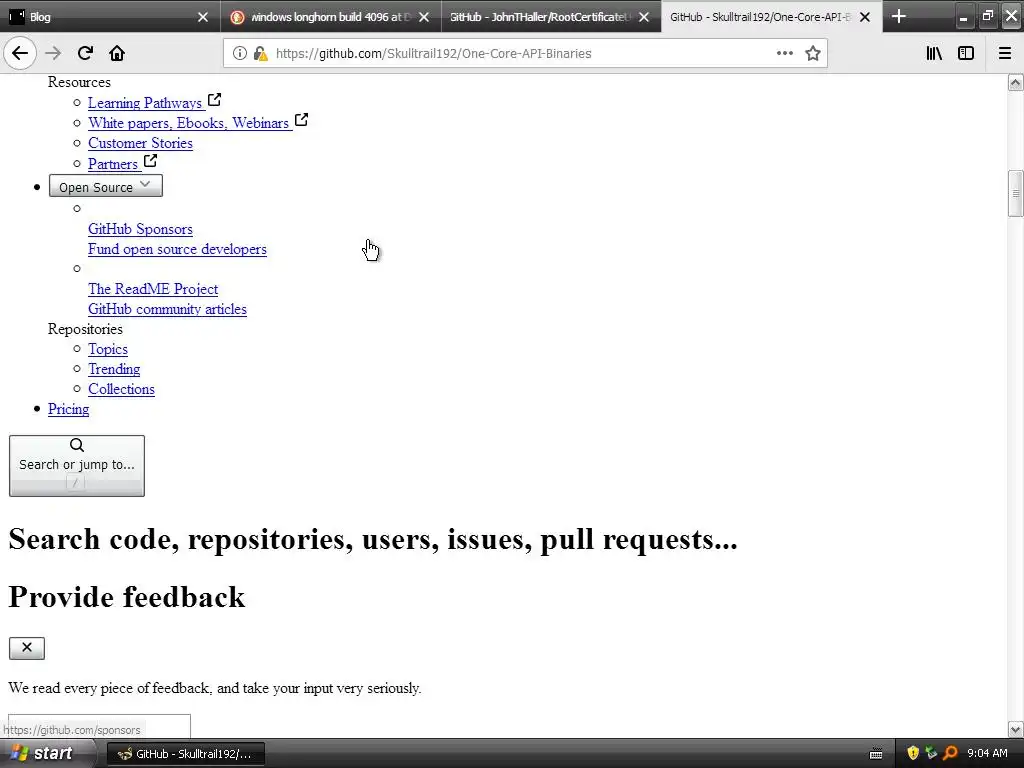Click the 9:04 AM system clock
Viewport: 1024px width, 768px height.
987,753
